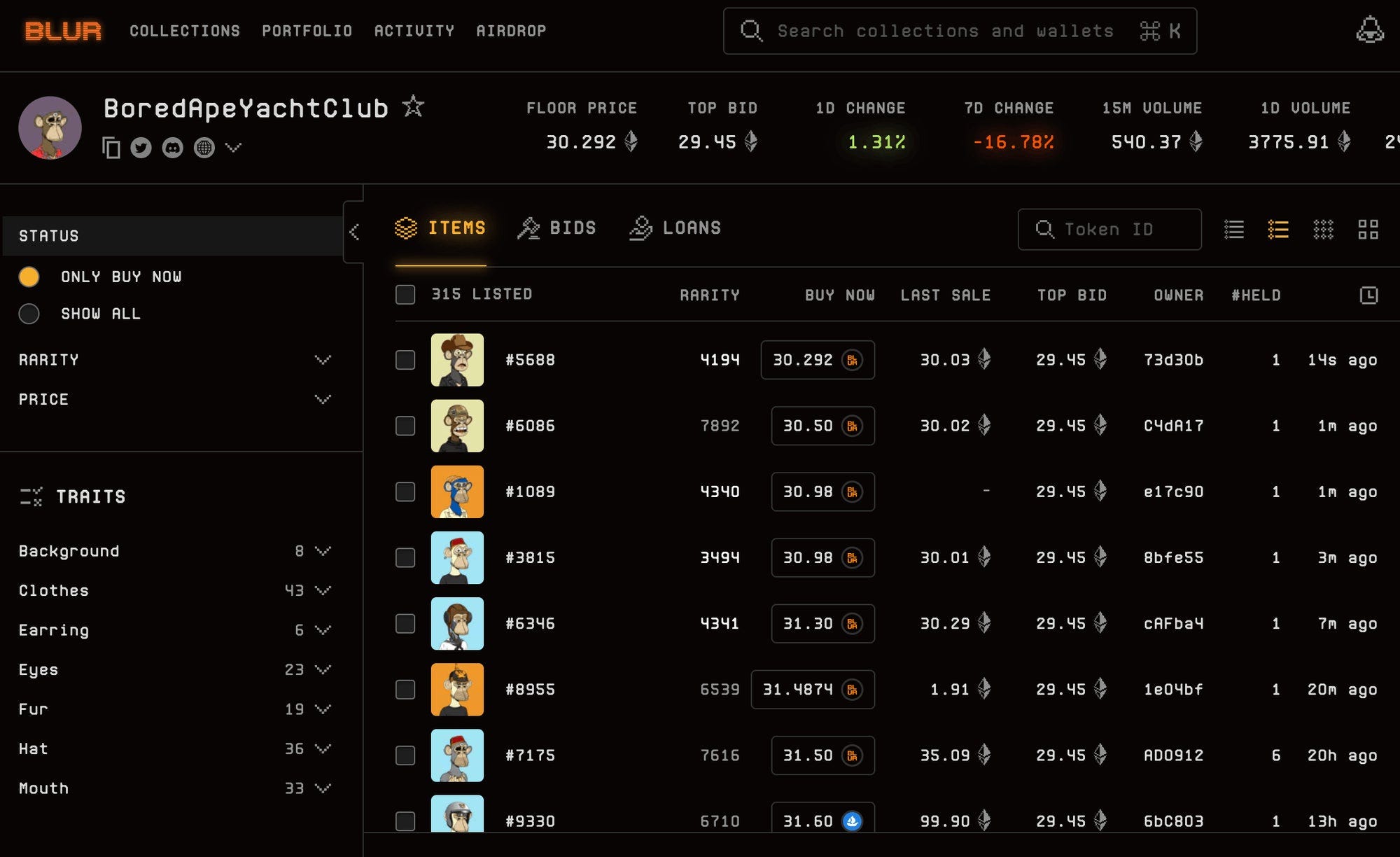The height and width of the screenshot is (857, 1400).
Task: Click the Token ID magnifier icon
Action: click(1044, 229)
